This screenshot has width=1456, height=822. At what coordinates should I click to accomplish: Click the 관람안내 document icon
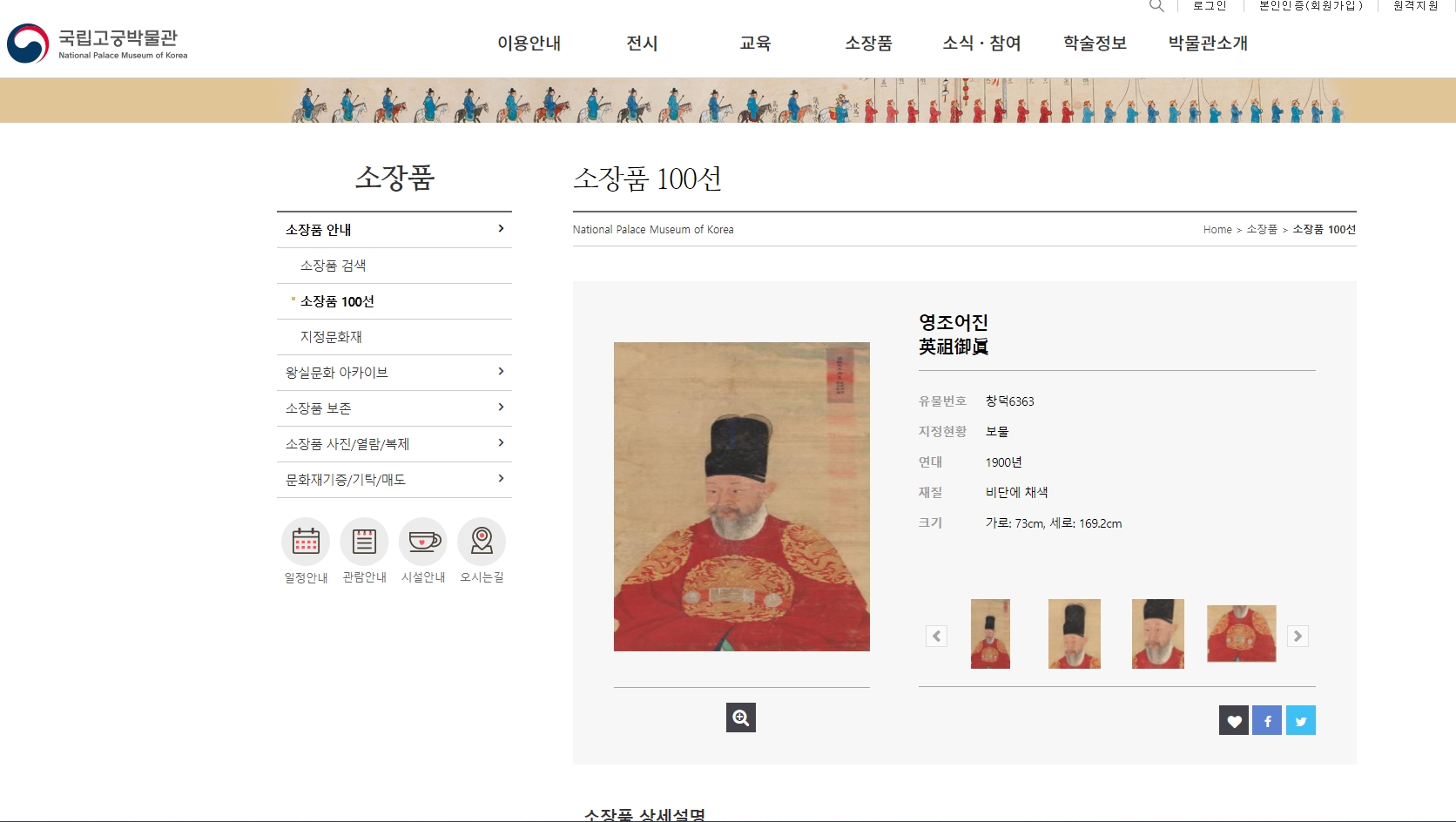[364, 541]
